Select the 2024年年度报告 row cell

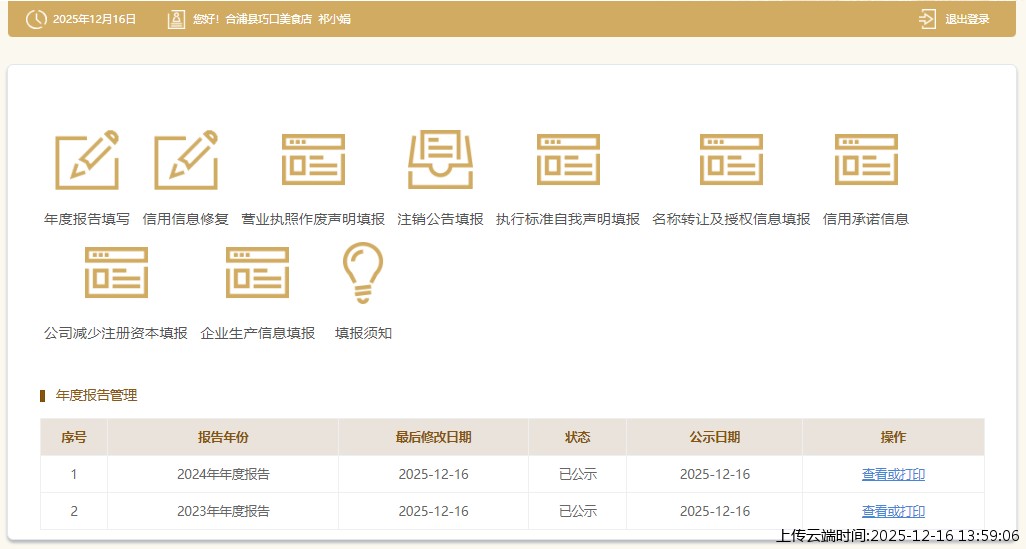(222, 474)
